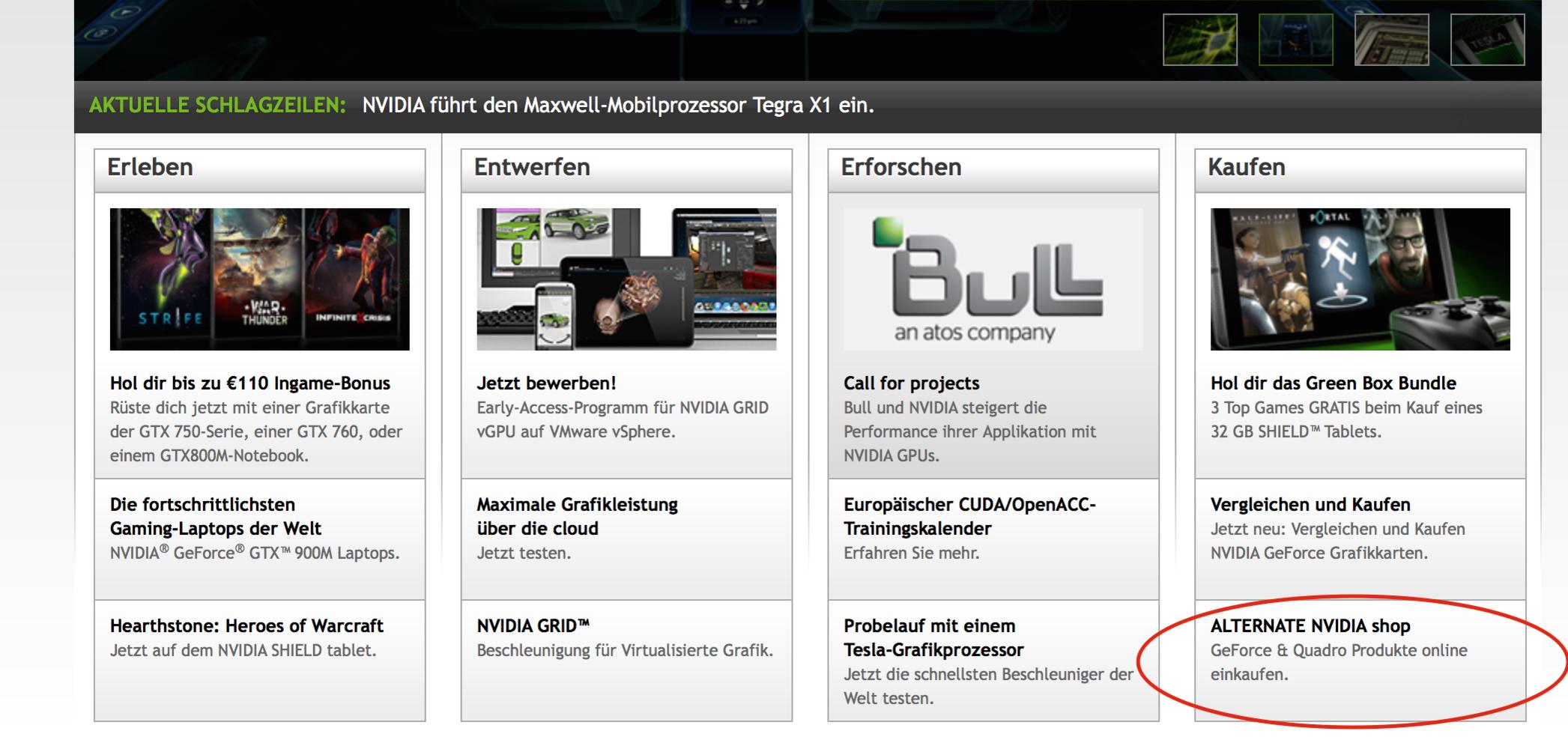Open the Tegra X1 headline link

618,105
